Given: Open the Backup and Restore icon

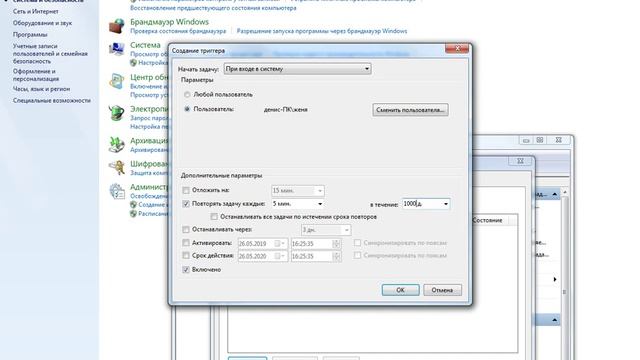Looking at the screenshot, I should (116, 144).
